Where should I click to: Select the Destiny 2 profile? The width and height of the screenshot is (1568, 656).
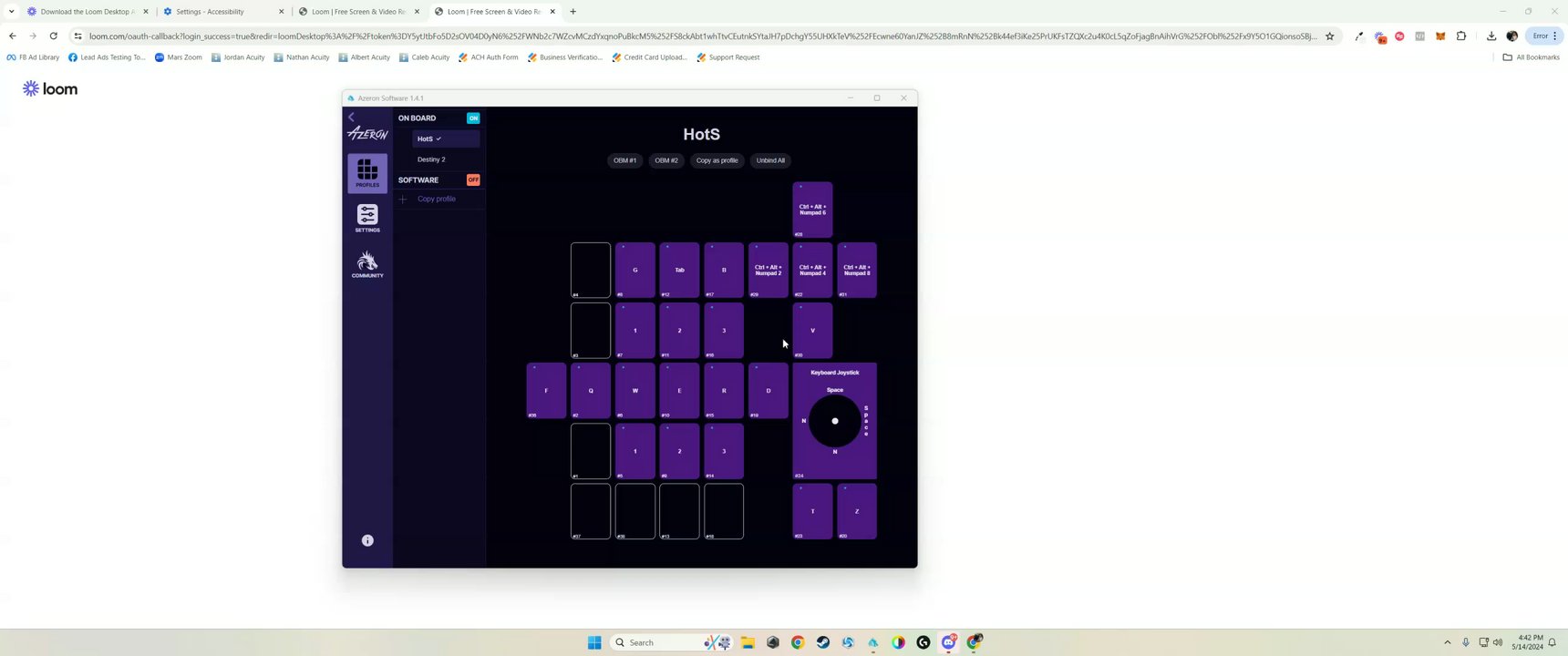click(x=431, y=159)
